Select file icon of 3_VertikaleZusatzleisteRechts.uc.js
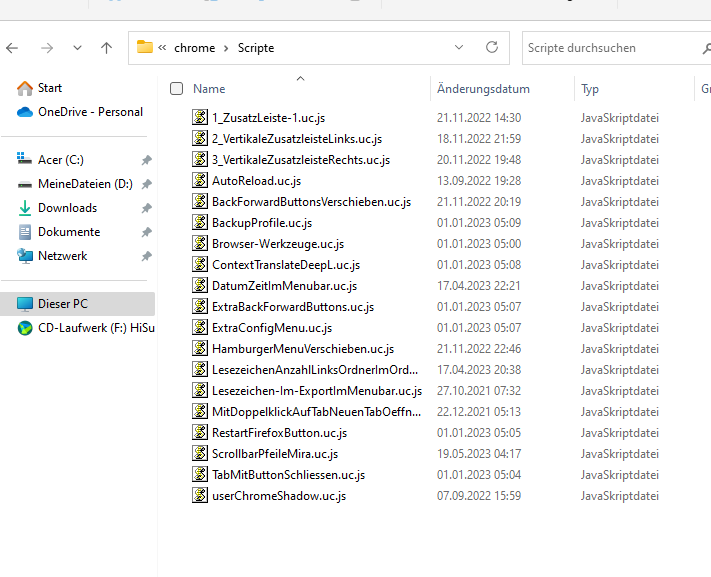711x577 pixels. pyautogui.click(x=200, y=159)
